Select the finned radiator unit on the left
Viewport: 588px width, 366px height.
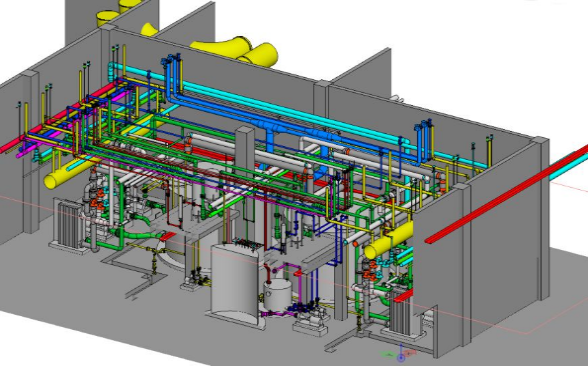68,224
